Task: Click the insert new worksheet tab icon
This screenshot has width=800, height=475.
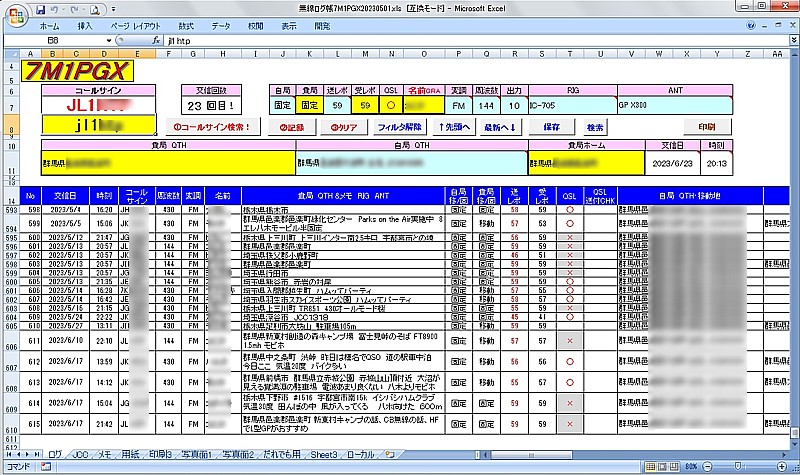Action: [388, 453]
